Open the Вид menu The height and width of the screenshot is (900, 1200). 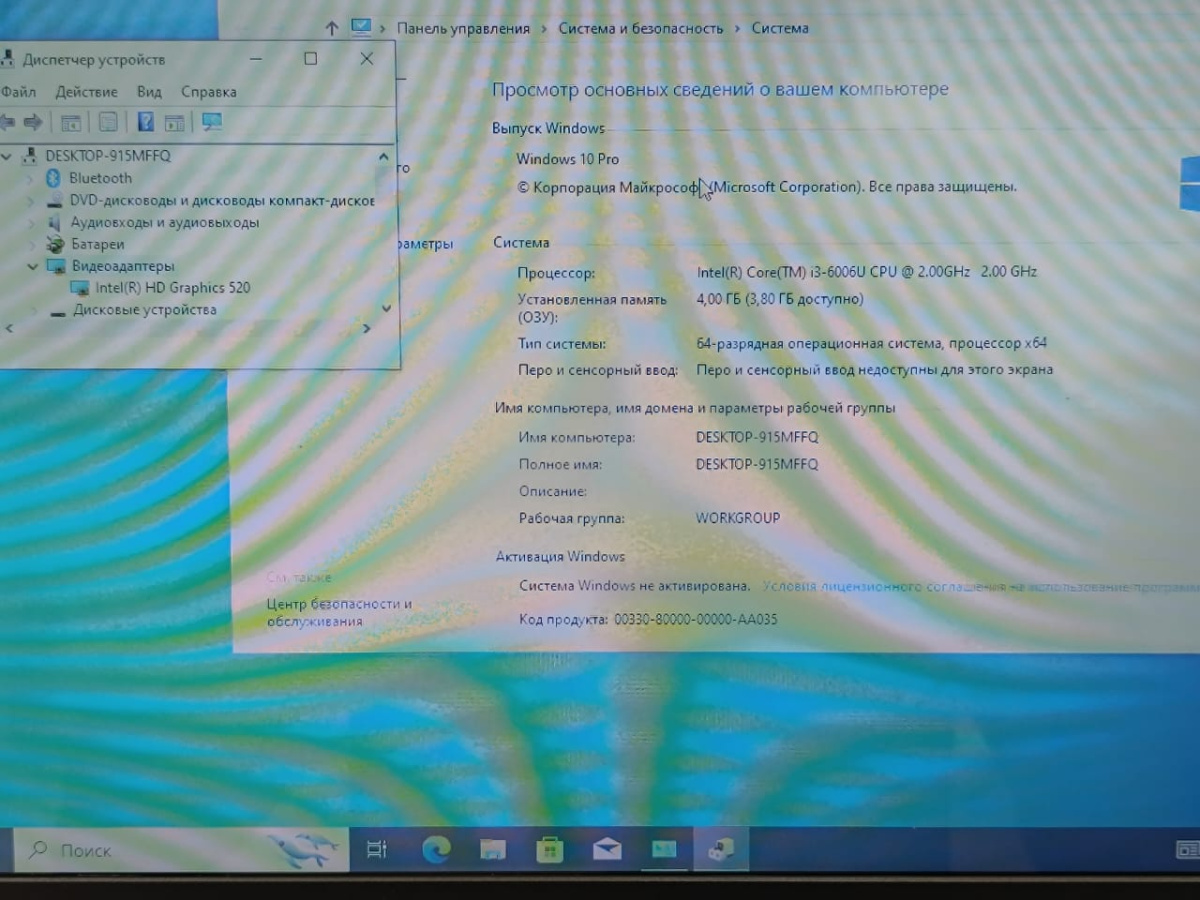click(149, 92)
